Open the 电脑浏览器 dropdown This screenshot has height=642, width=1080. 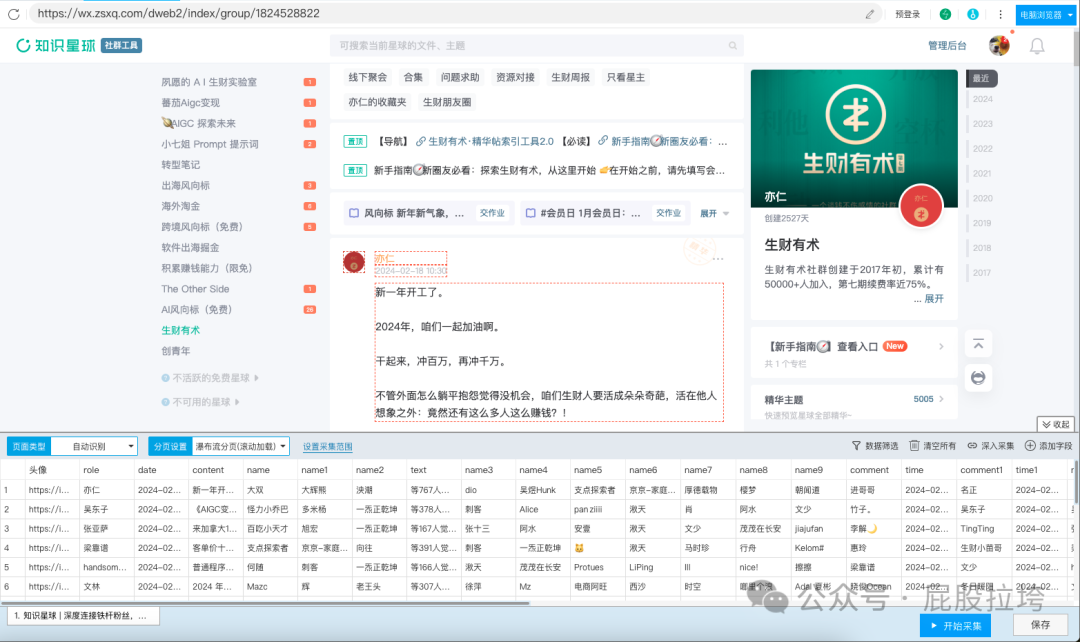[x=1046, y=14]
